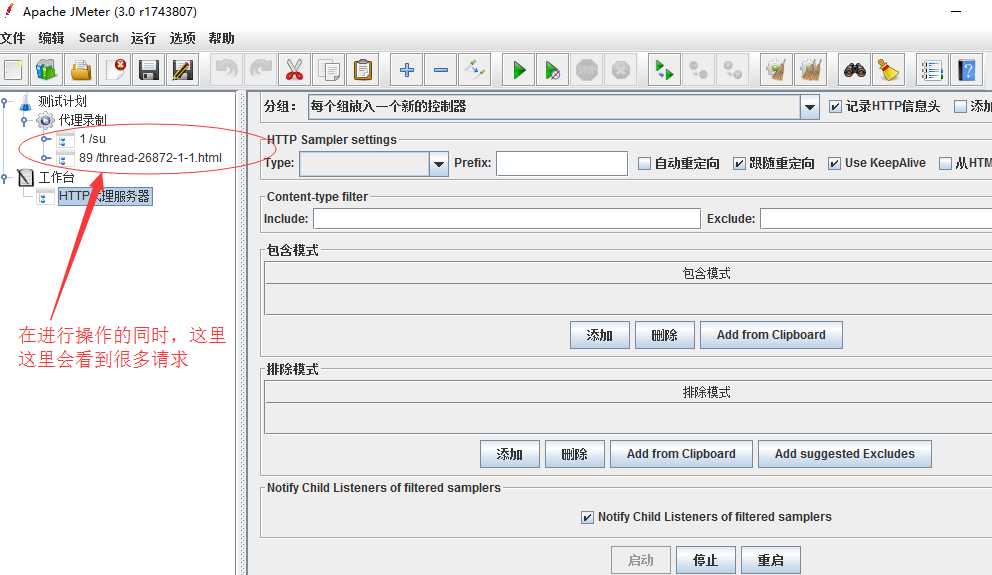Click the grey Shutdown icon

[621, 70]
